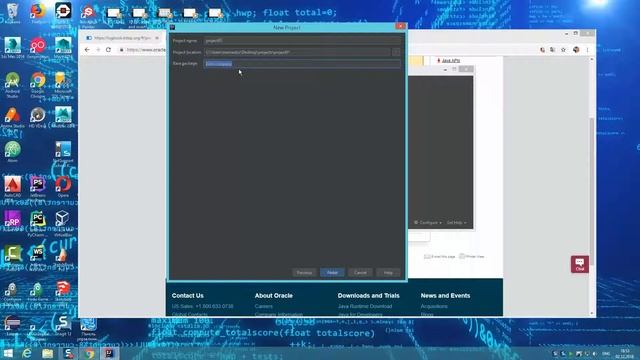Open the language indicator in system tray

click(x=606, y=353)
